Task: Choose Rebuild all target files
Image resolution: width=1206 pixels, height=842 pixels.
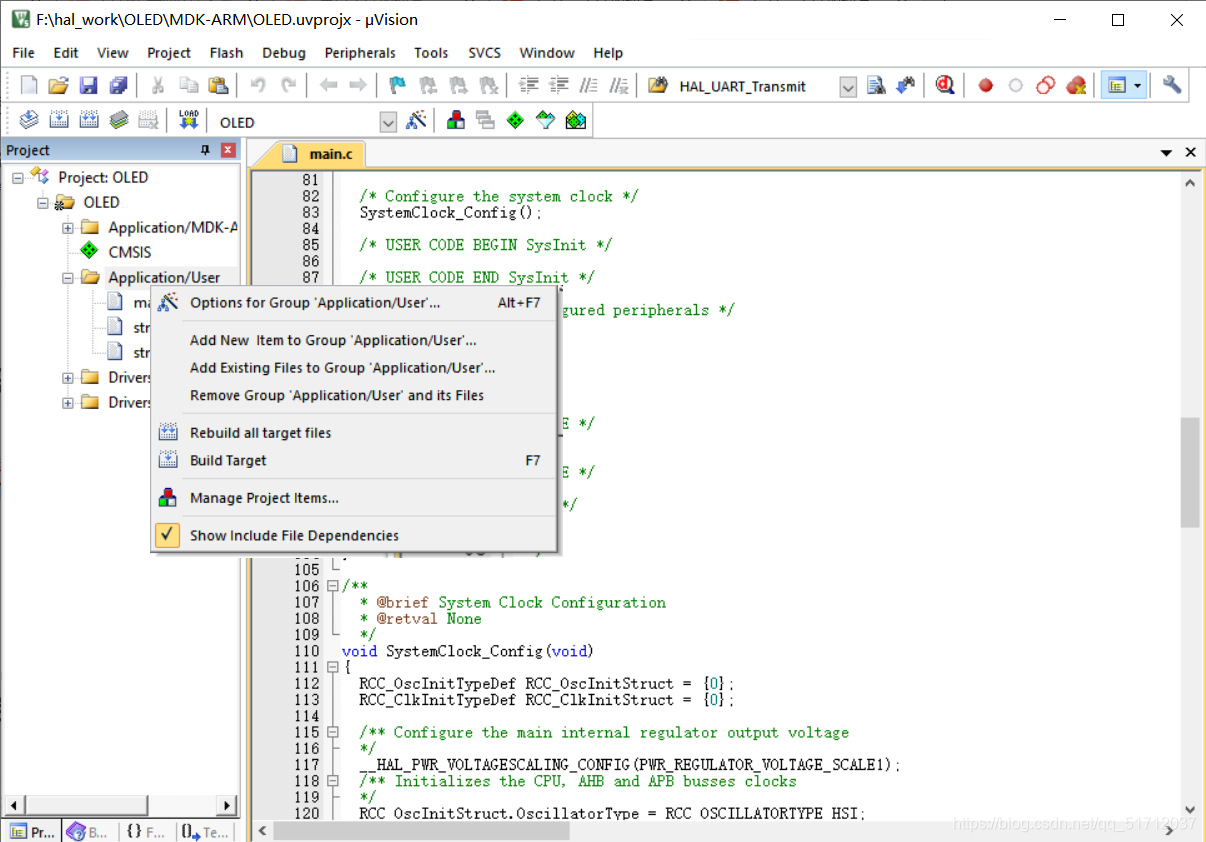Action: (354, 432)
